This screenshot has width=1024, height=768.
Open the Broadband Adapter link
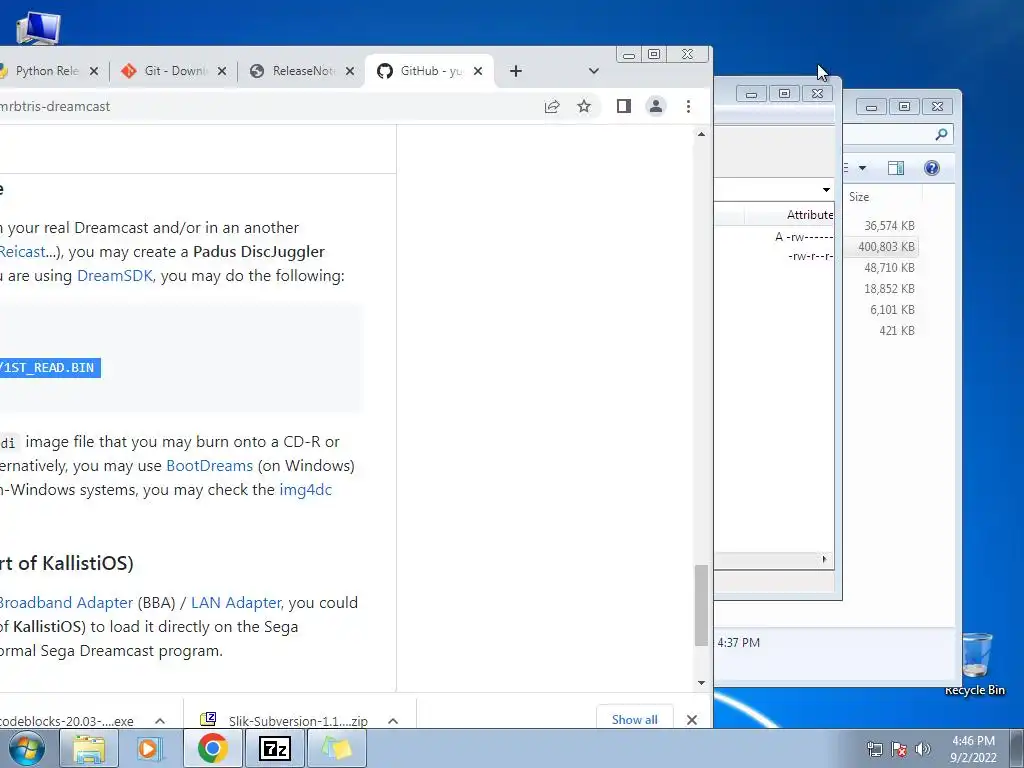(x=66, y=603)
